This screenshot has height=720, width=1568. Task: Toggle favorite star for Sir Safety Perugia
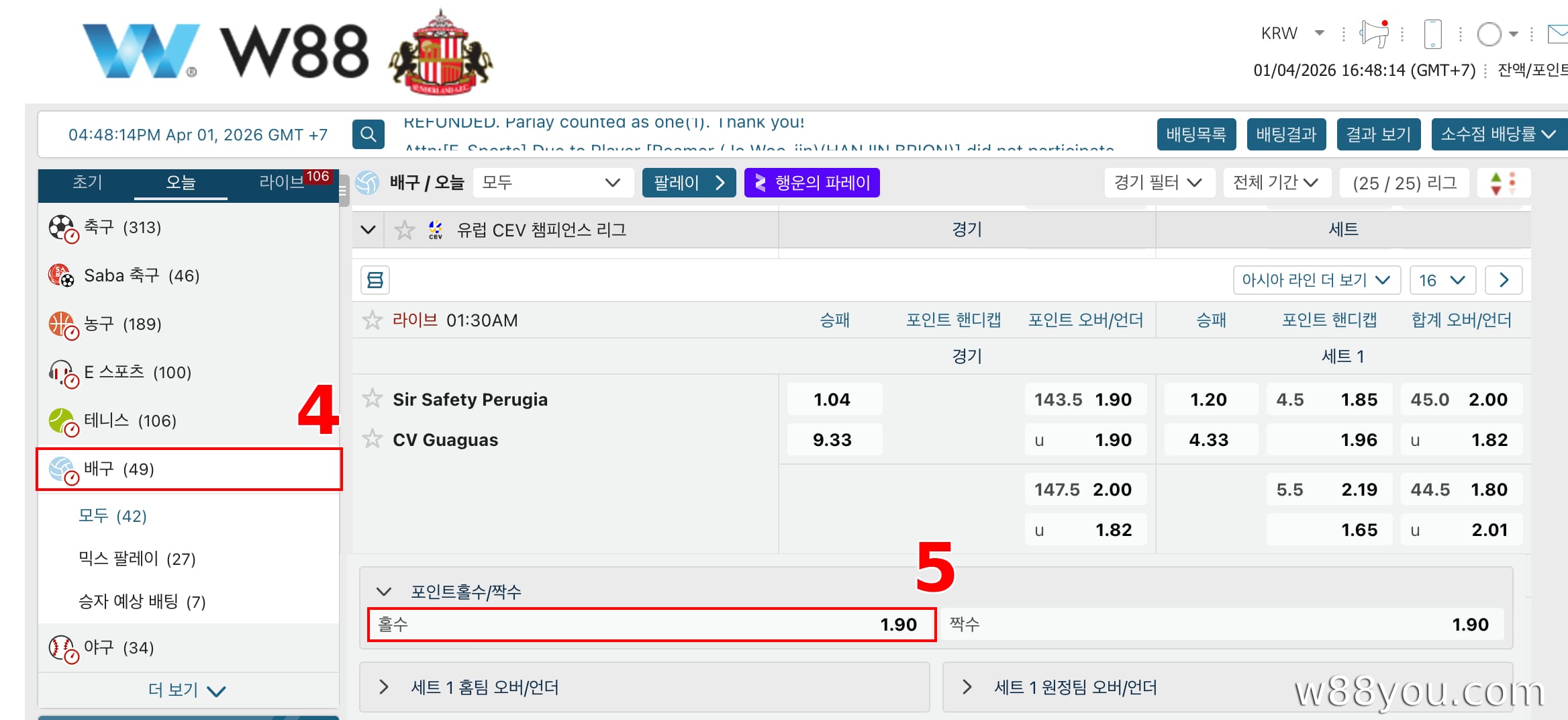[x=372, y=399]
